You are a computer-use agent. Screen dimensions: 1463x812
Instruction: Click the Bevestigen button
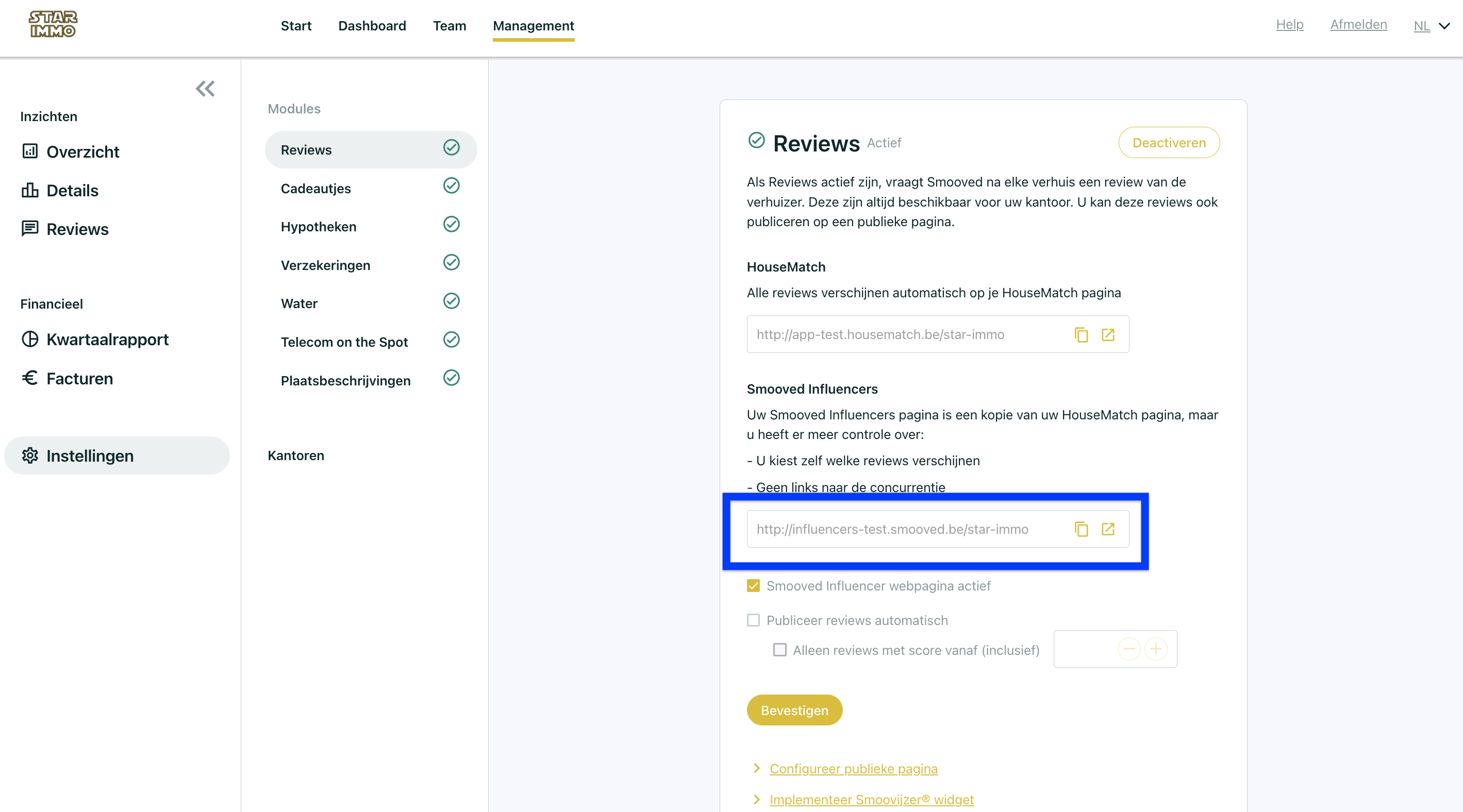(x=794, y=711)
